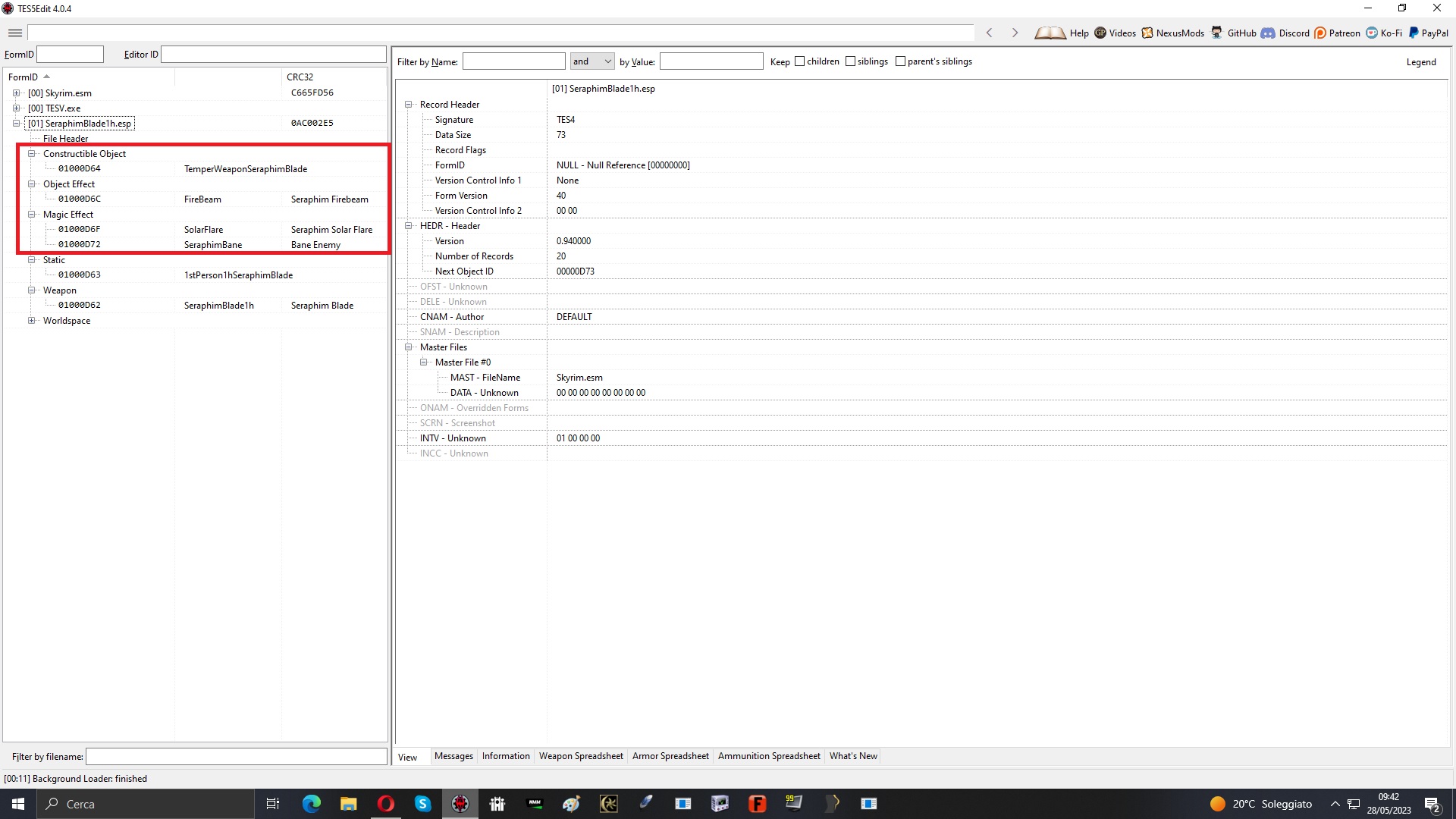Open the GitHub link
Screen dimensions: 1456x819
pos(1234,33)
